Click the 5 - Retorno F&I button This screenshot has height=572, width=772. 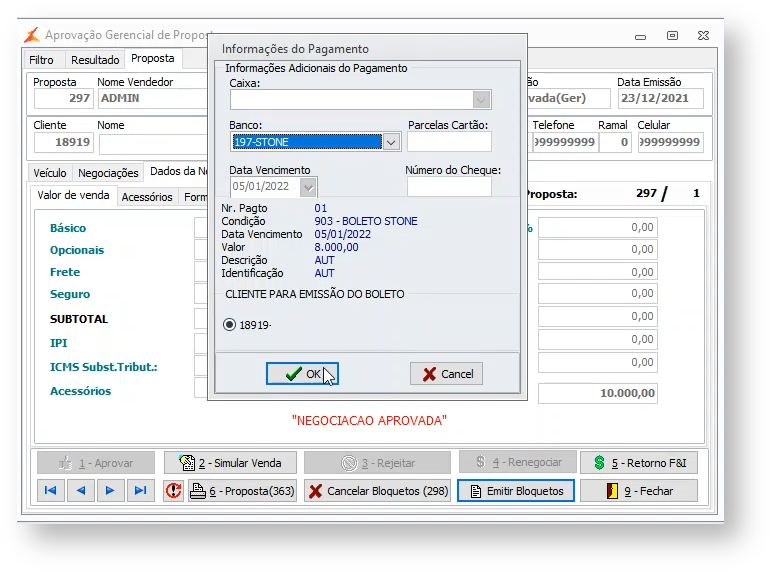(639, 463)
